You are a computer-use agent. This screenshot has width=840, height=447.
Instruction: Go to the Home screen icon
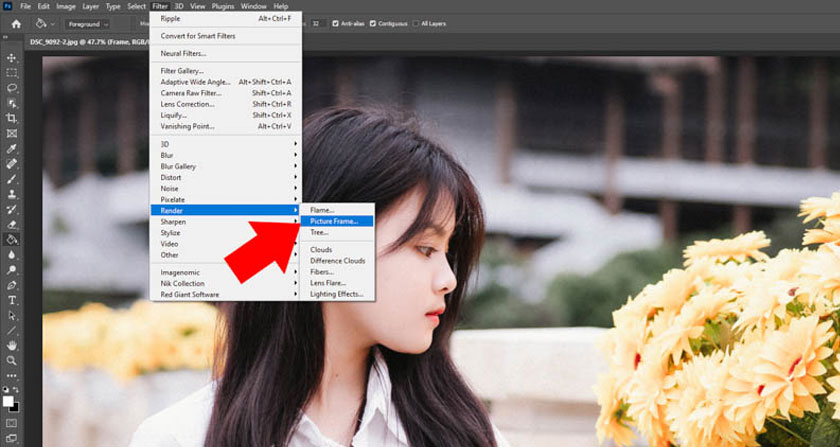(x=16, y=23)
